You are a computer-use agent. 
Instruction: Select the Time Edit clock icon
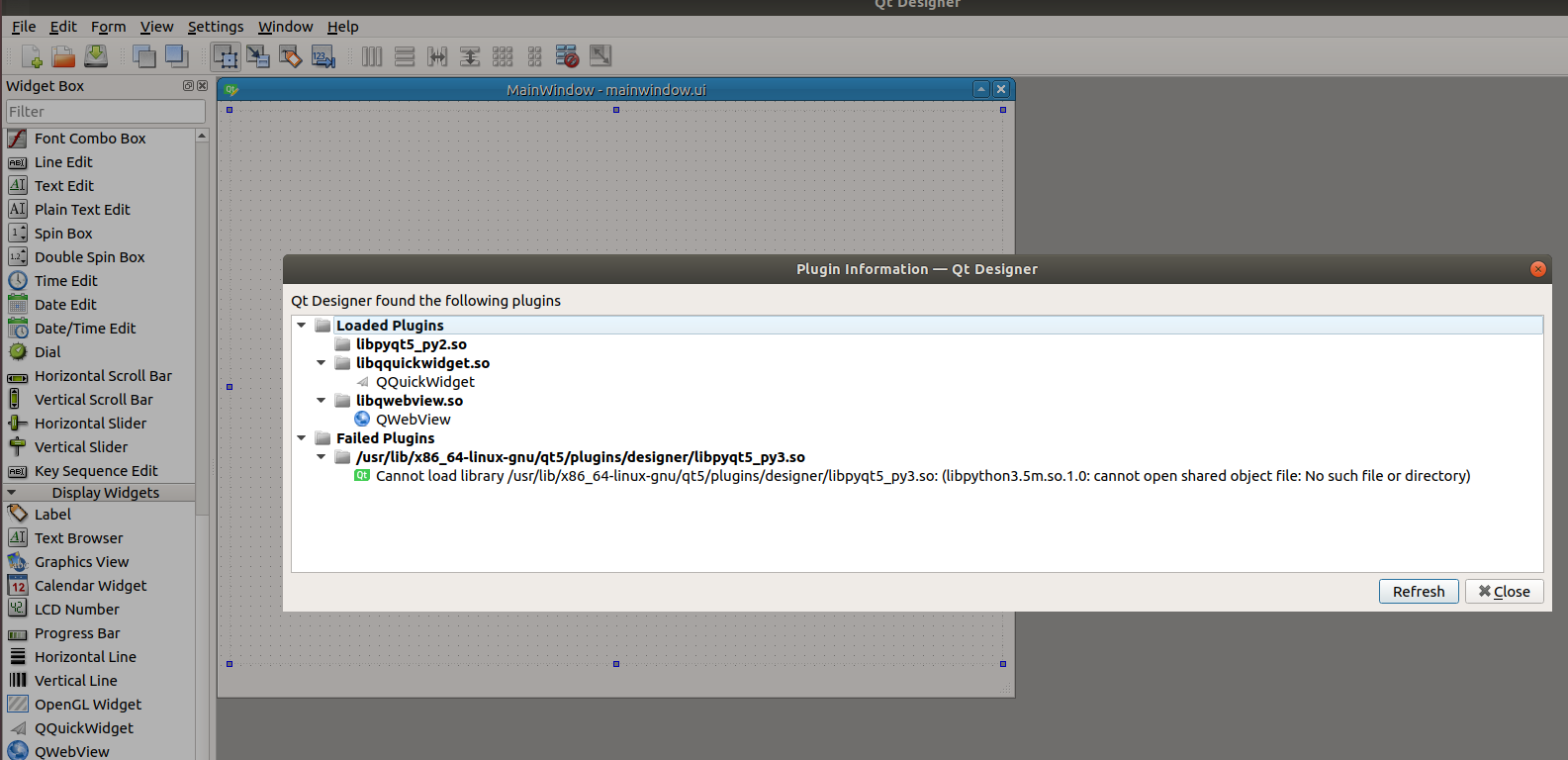pos(18,280)
